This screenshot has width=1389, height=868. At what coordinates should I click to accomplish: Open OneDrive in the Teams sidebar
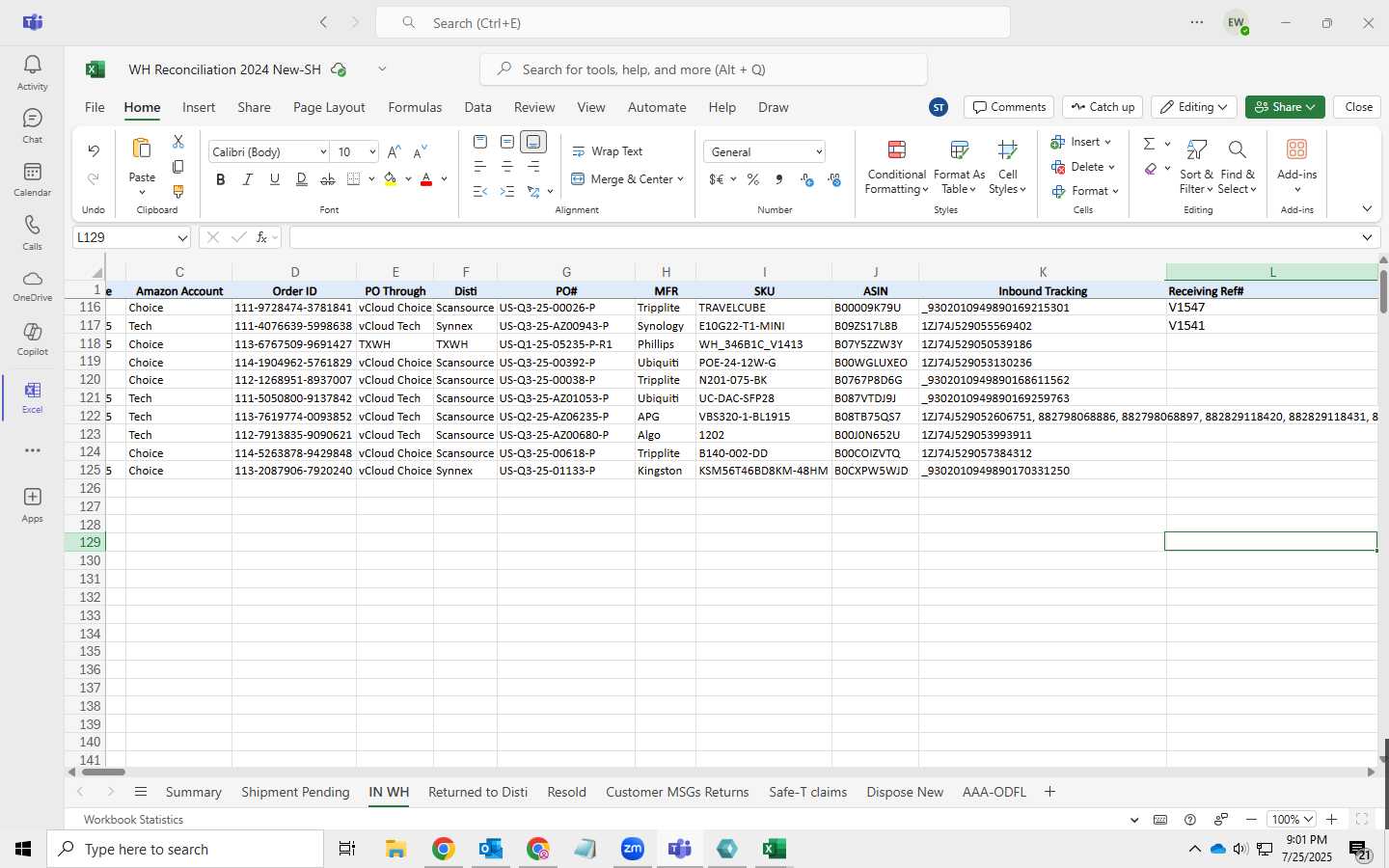tap(32, 285)
